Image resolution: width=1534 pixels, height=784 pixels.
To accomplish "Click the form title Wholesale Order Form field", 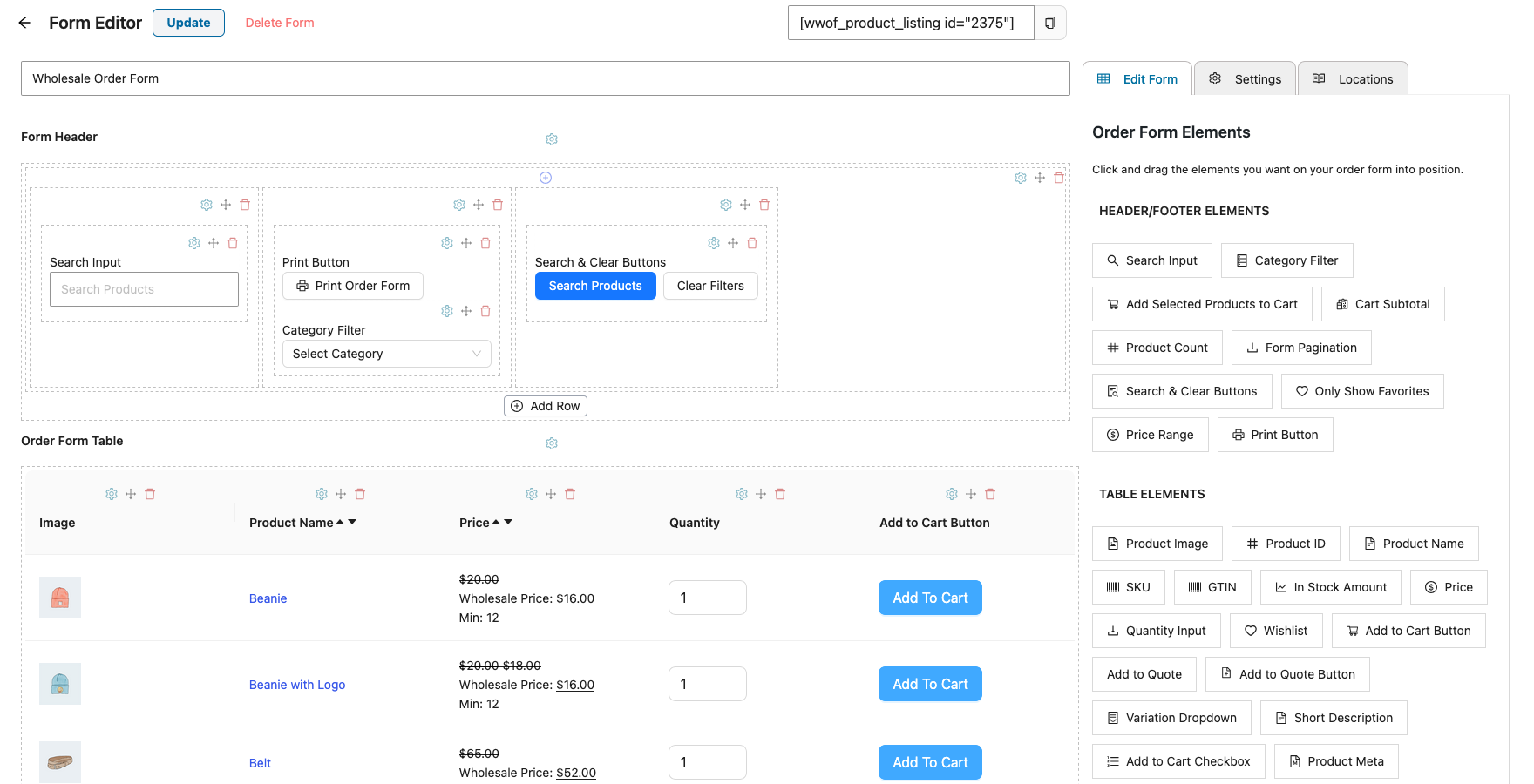I will coord(546,78).
